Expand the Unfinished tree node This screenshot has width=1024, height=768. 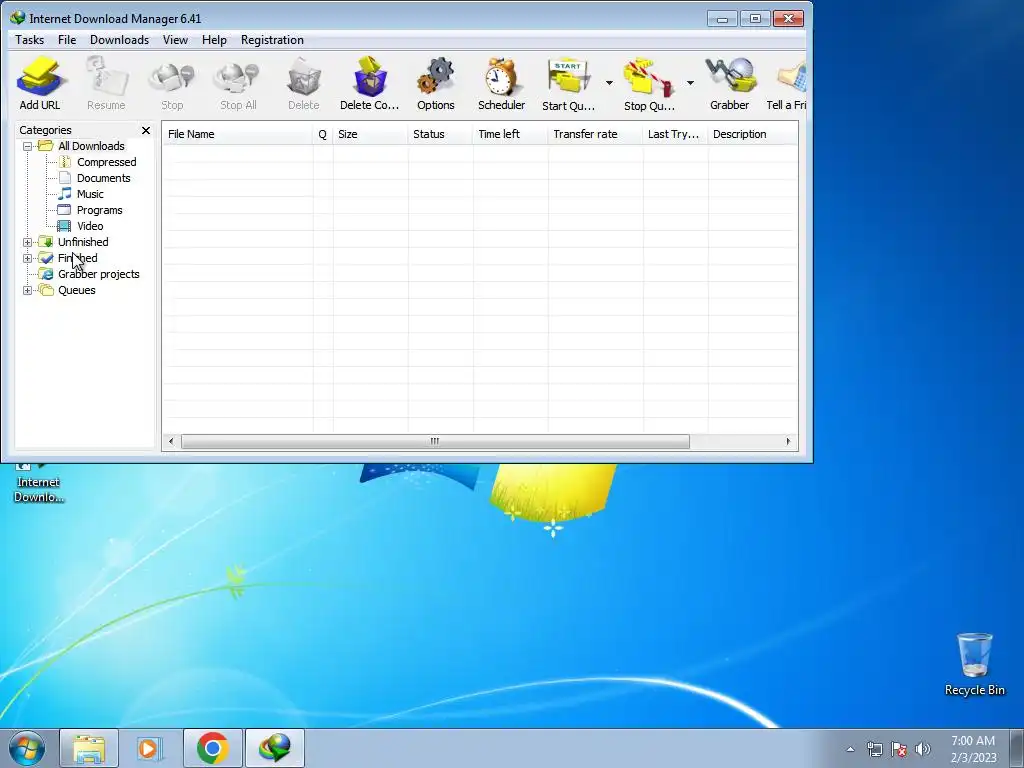coord(27,242)
